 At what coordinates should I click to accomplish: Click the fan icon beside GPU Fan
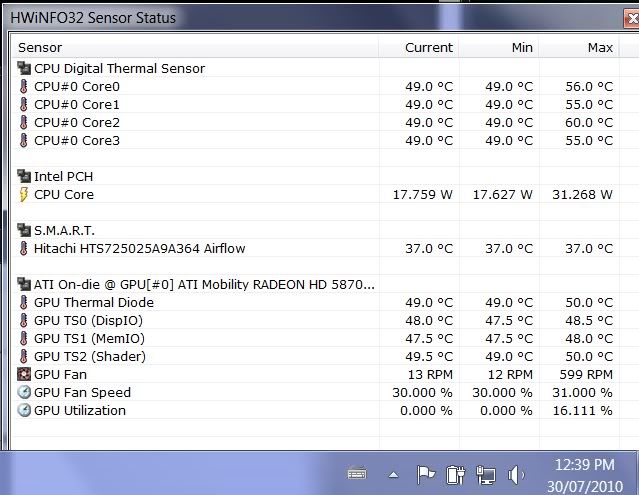coord(24,374)
